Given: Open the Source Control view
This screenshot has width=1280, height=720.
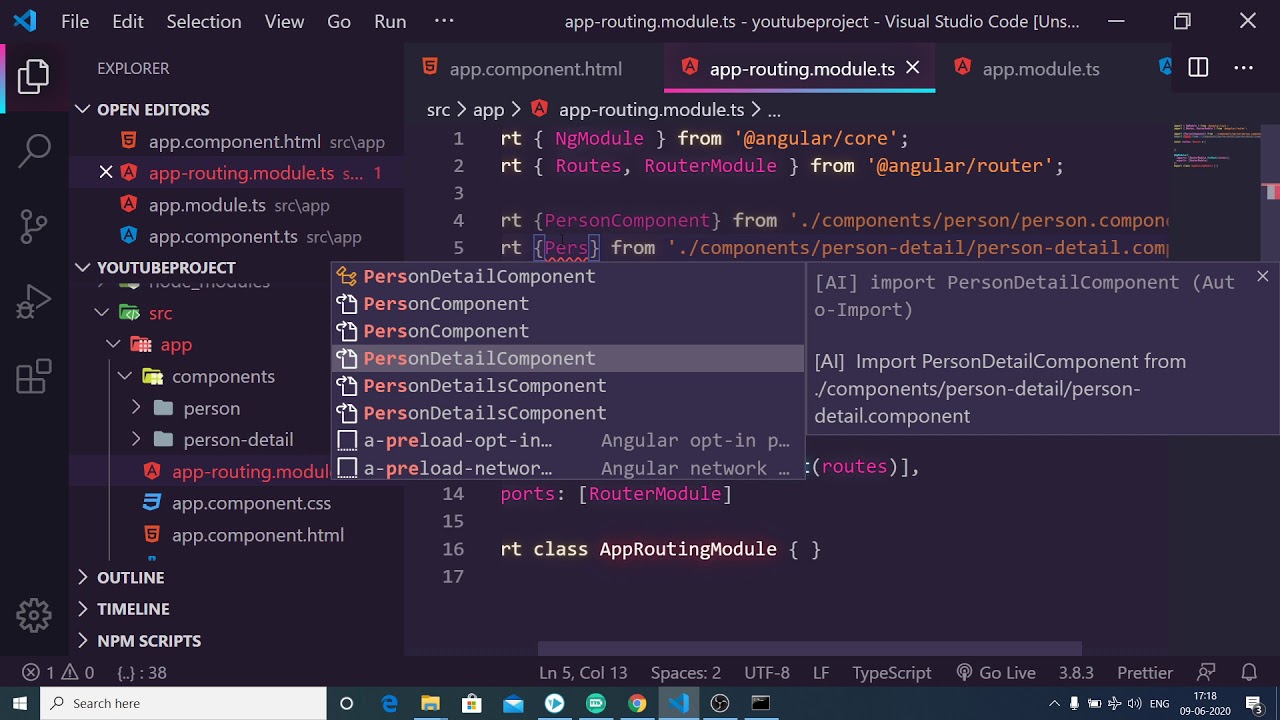Looking at the screenshot, I should (x=34, y=226).
